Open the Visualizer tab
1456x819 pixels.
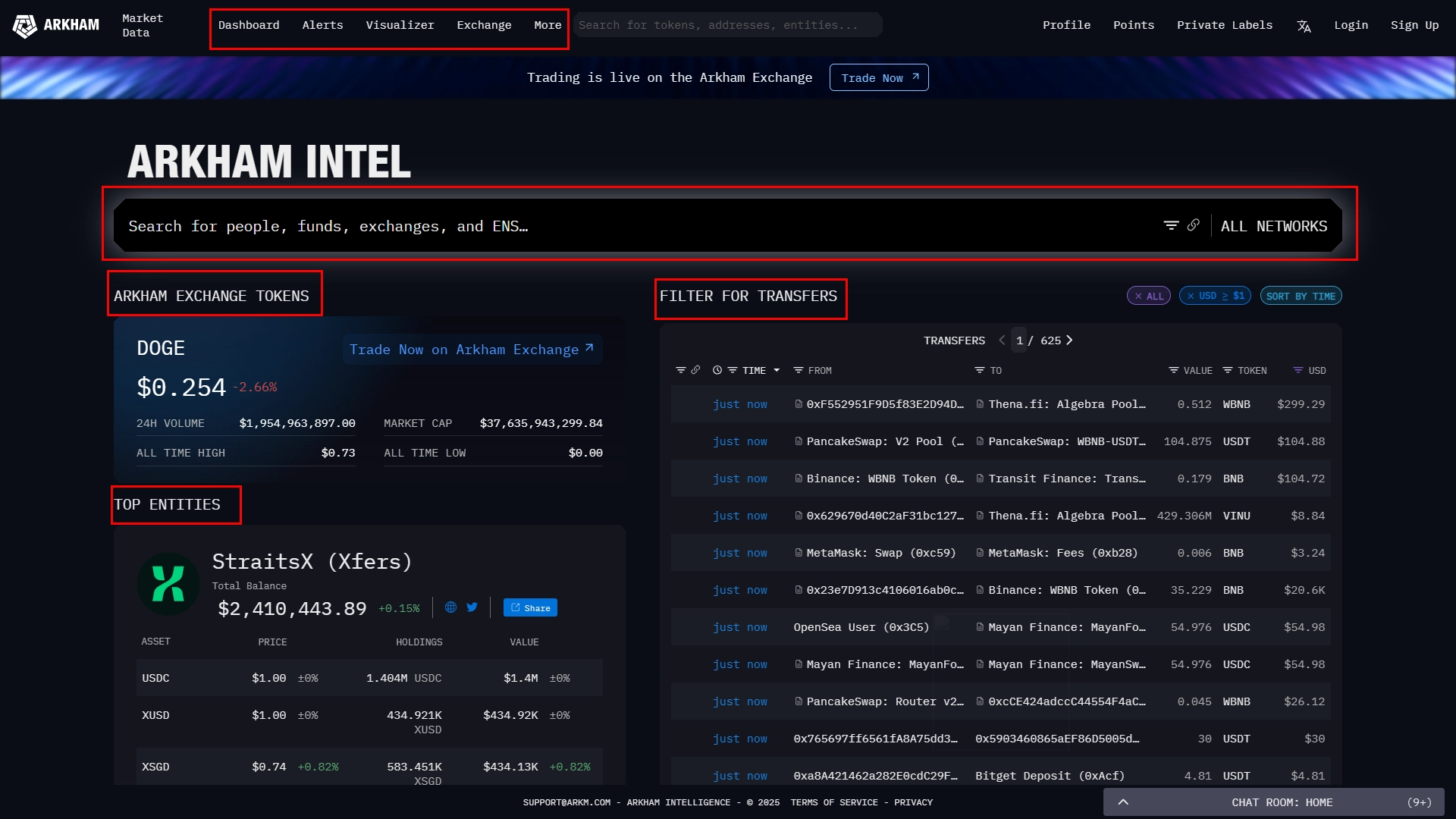pyautogui.click(x=400, y=25)
